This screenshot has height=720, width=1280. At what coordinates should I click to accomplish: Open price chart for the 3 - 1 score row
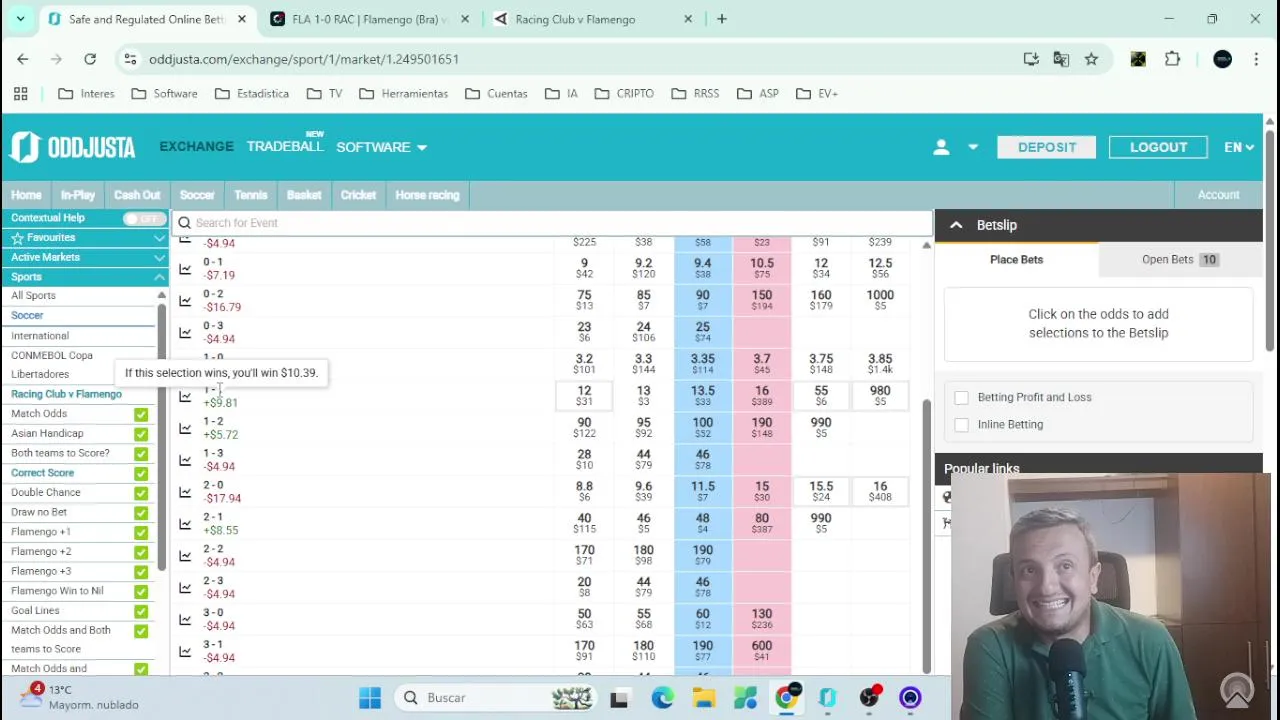(185, 652)
